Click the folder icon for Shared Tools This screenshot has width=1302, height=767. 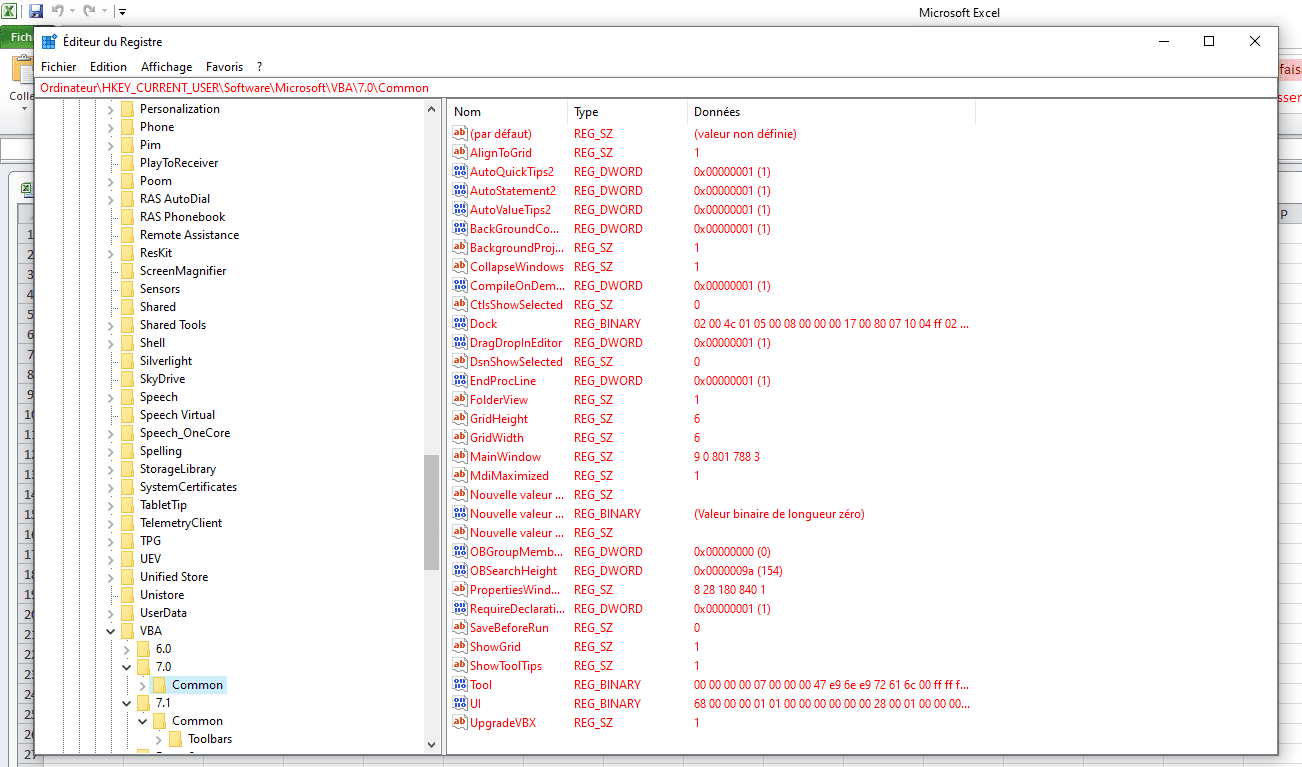tap(127, 325)
